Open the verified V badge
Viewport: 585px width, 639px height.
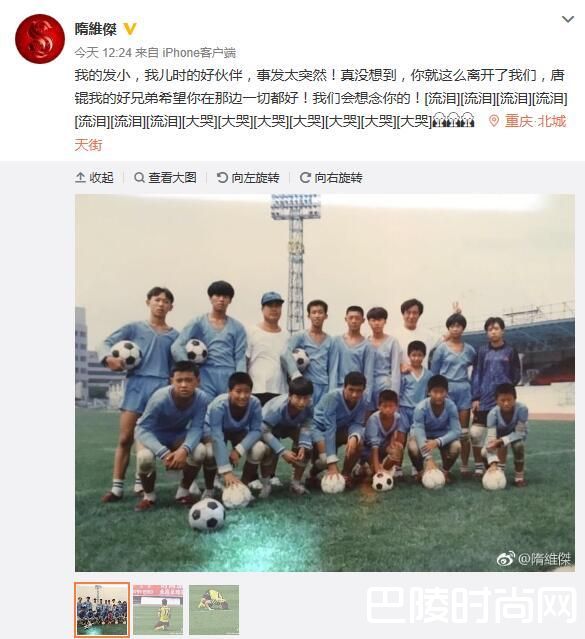[x=130, y=29]
